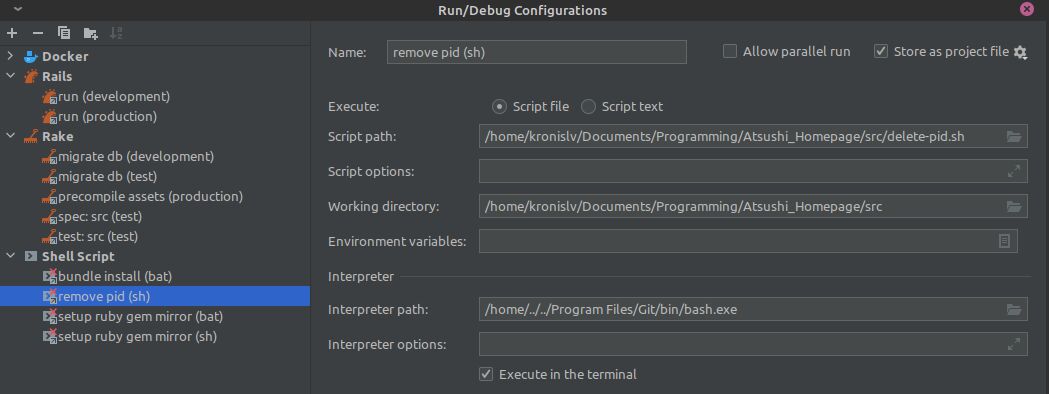Click icon beside run (production)
The image size is (1049, 394).
(x=50, y=117)
